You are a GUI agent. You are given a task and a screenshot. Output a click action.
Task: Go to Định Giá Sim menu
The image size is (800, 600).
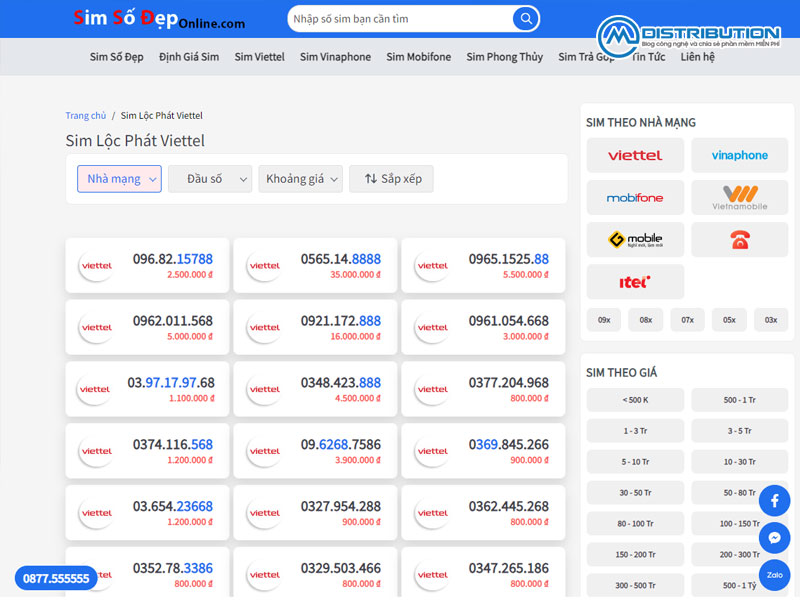[188, 57]
